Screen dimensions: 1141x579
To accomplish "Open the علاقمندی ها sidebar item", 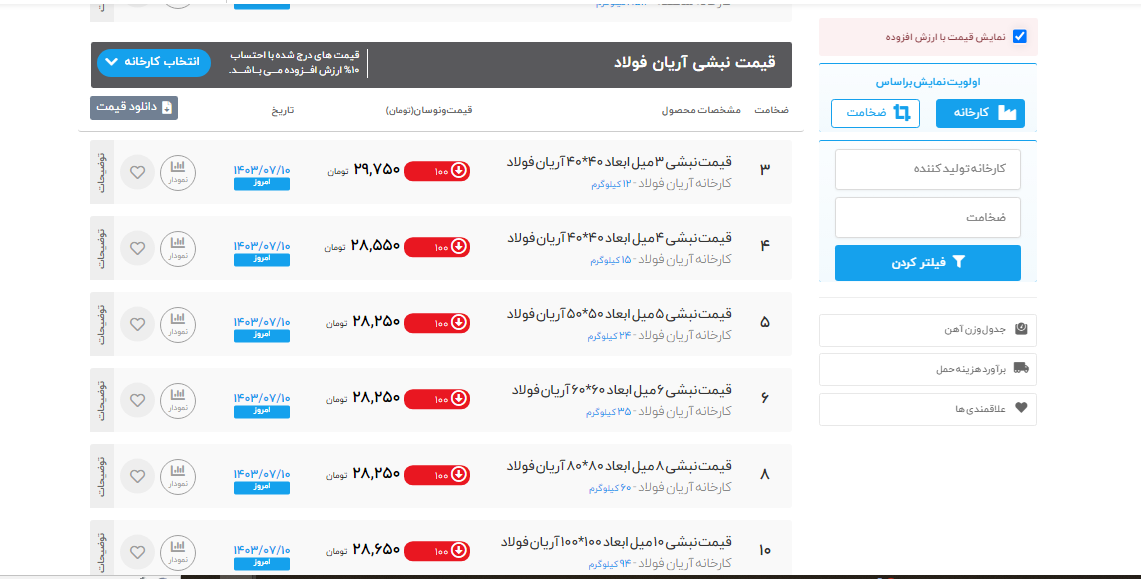I will tap(927, 409).
